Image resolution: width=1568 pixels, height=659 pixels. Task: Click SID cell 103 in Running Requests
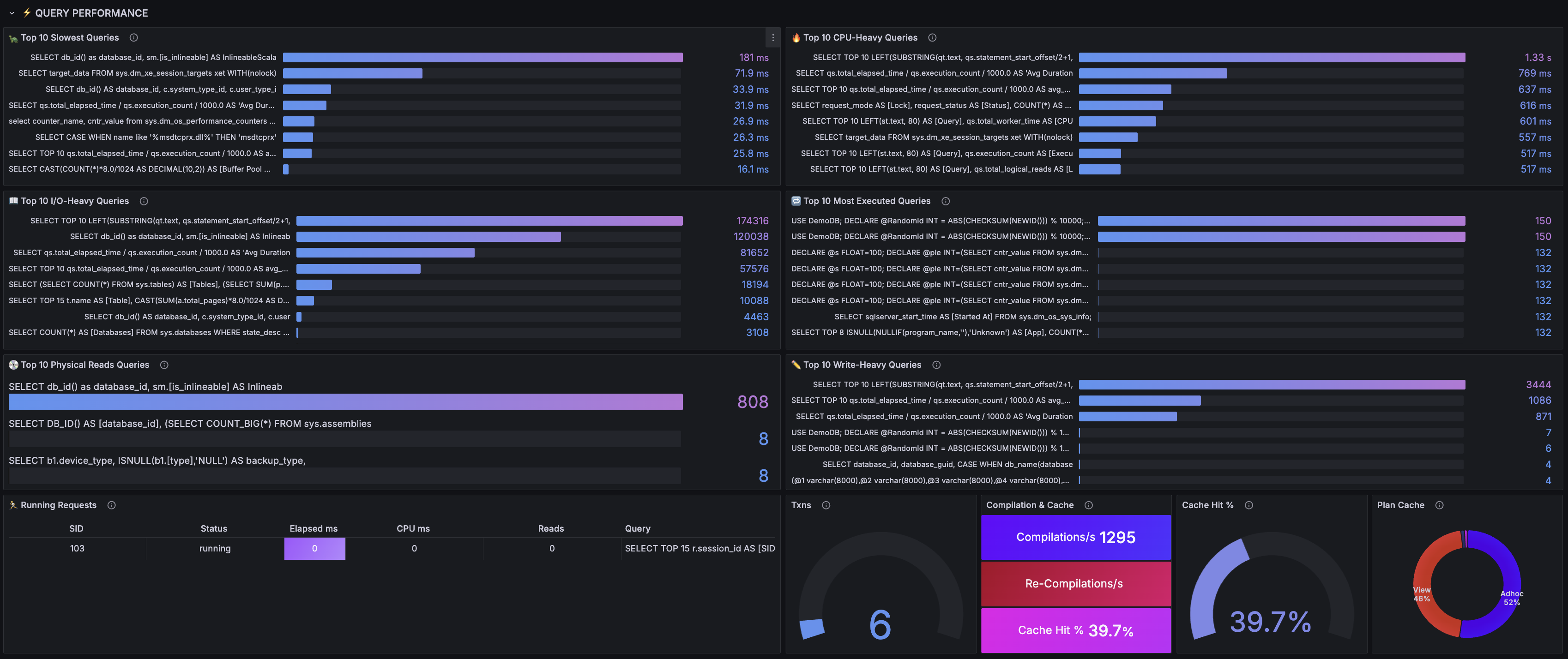[77, 548]
